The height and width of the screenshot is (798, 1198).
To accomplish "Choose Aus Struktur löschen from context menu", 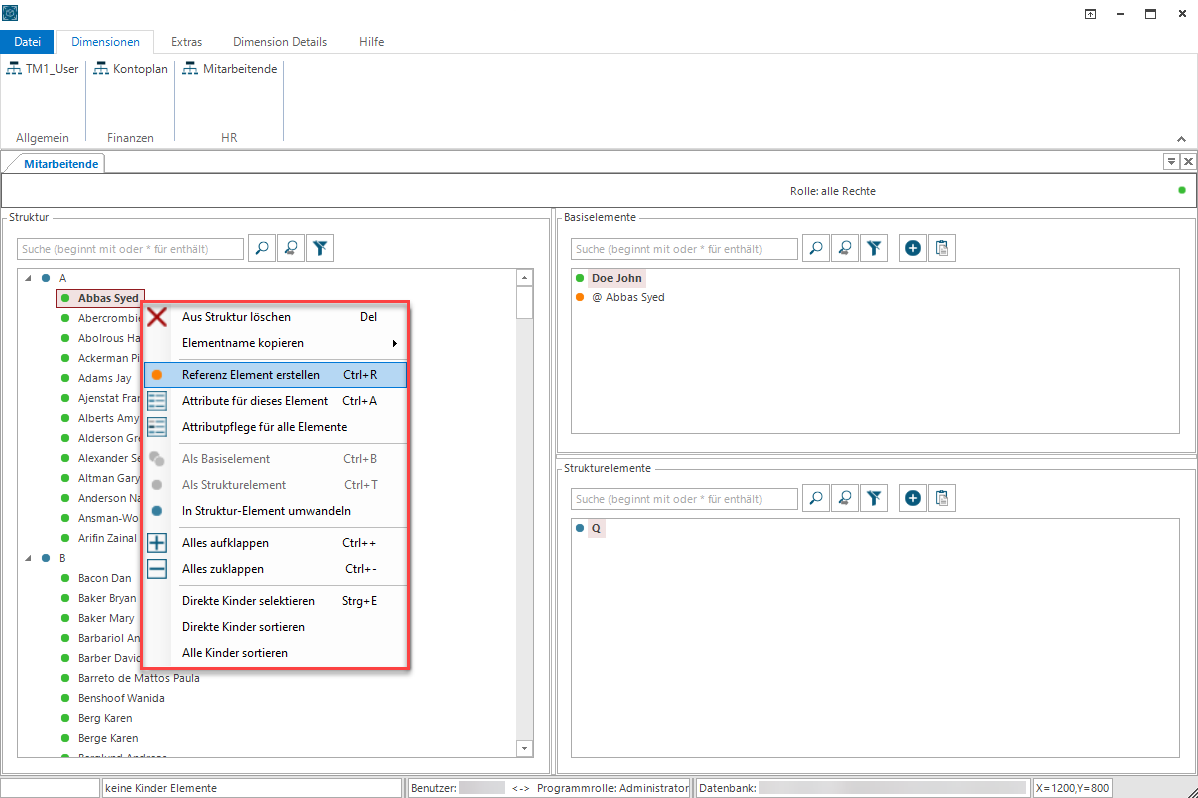I will pyautogui.click(x=275, y=317).
